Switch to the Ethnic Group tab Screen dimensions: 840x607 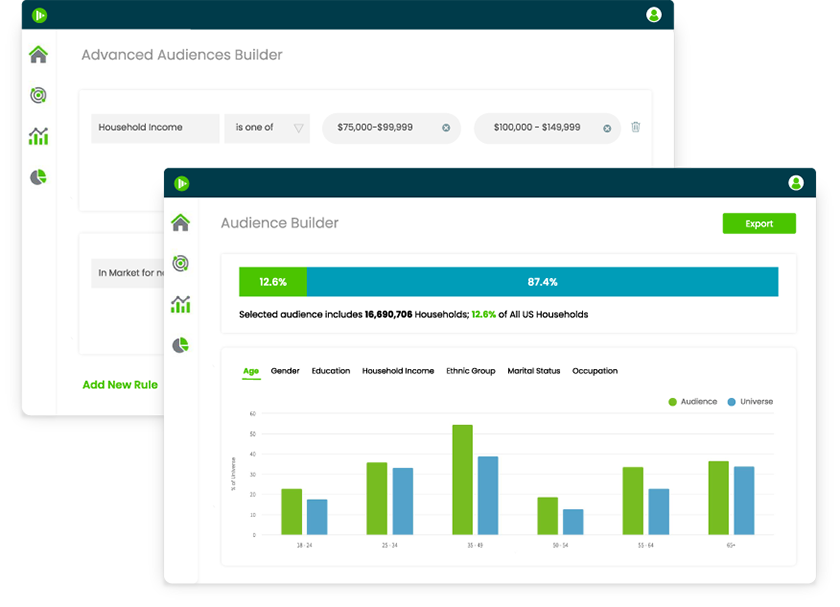(470, 371)
